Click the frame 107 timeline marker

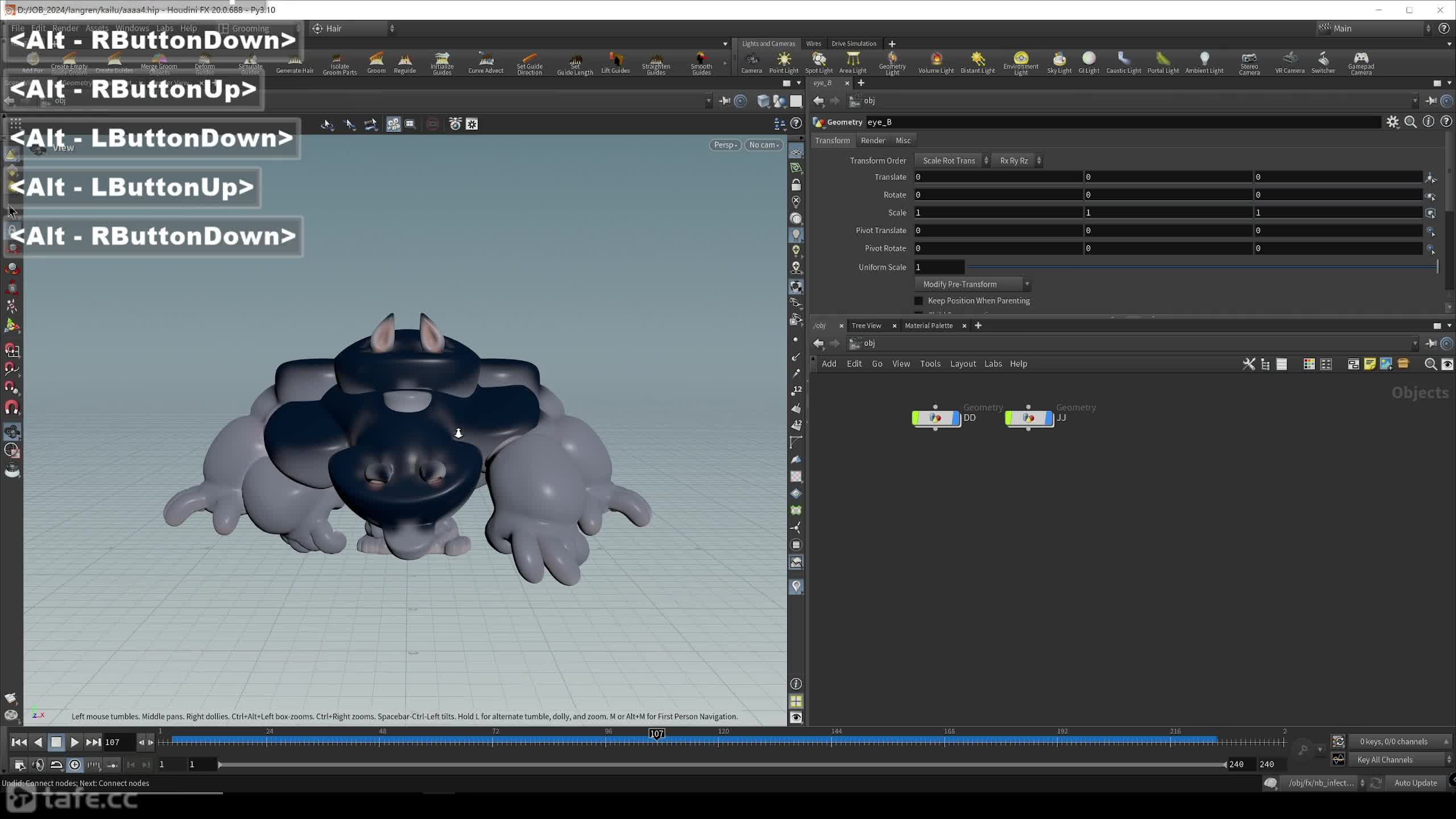[x=657, y=734]
